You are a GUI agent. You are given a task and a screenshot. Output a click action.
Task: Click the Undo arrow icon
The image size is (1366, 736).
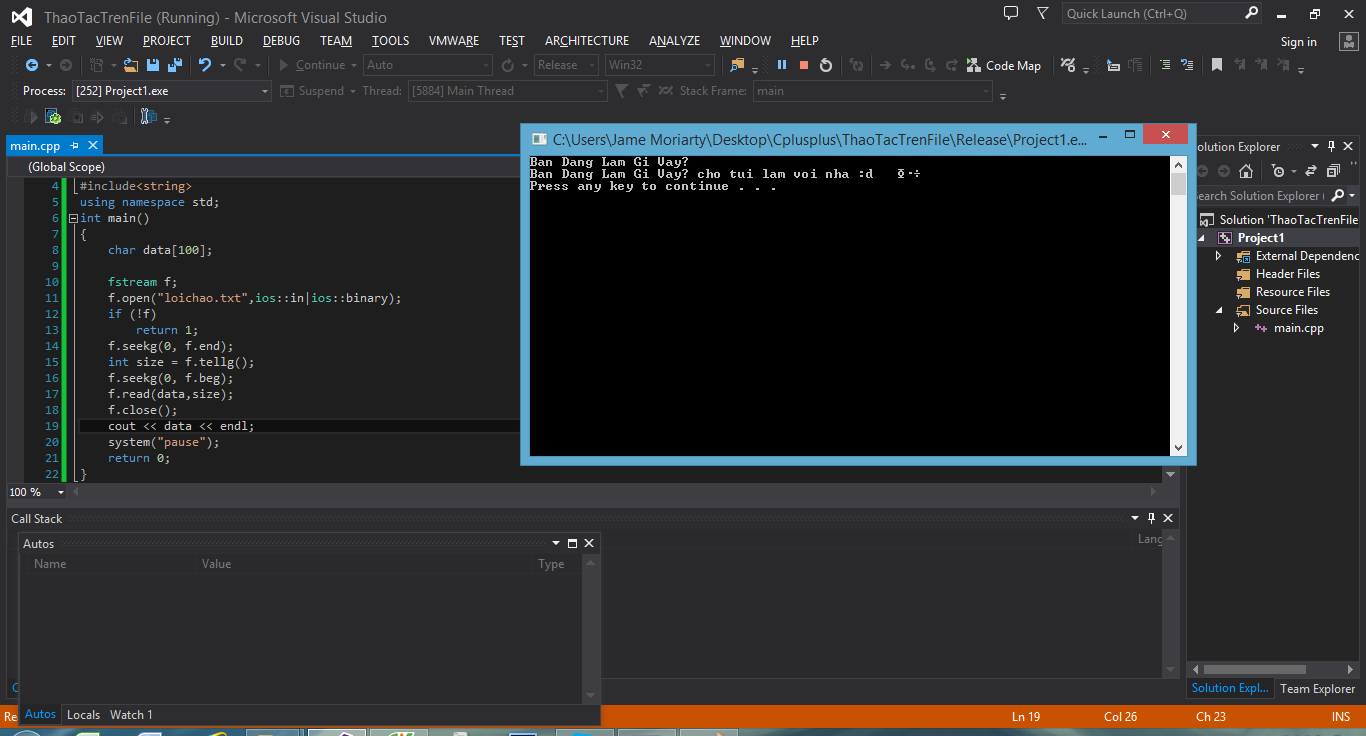205,65
